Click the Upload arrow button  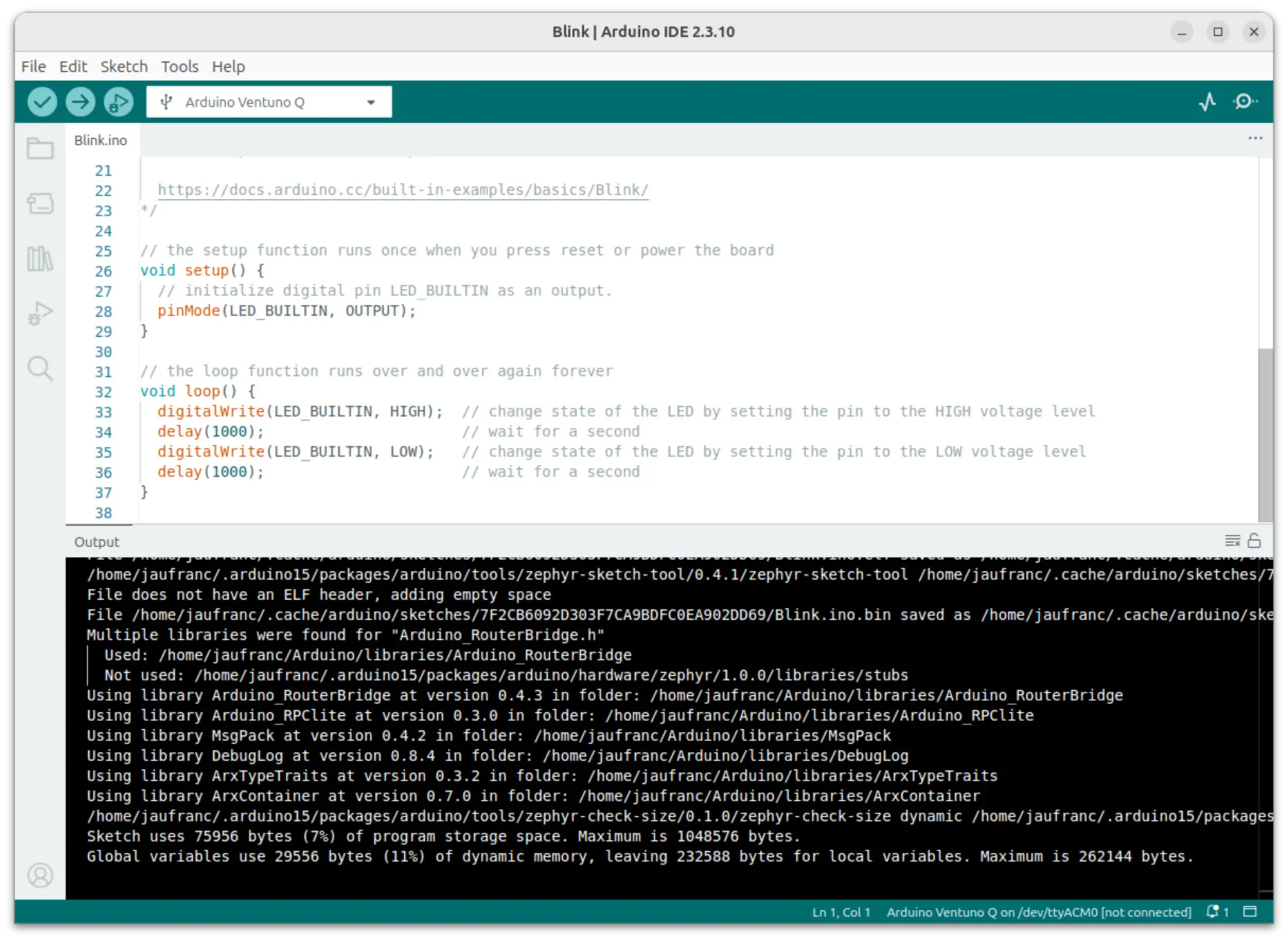(80, 102)
